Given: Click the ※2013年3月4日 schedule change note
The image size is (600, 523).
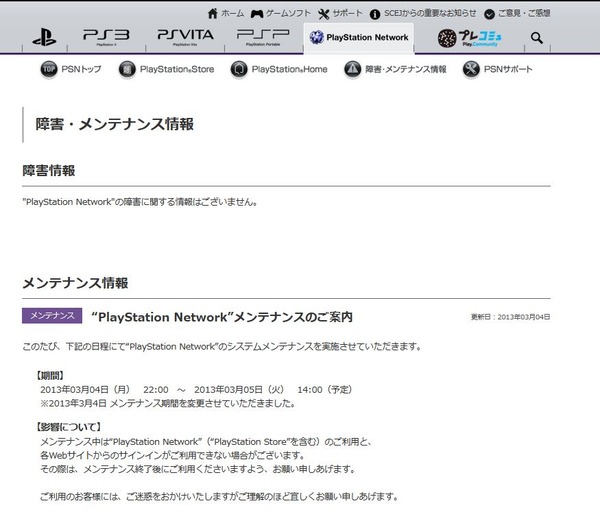Looking at the screenshot, I should pyautogui.click(x=168, y=403).
